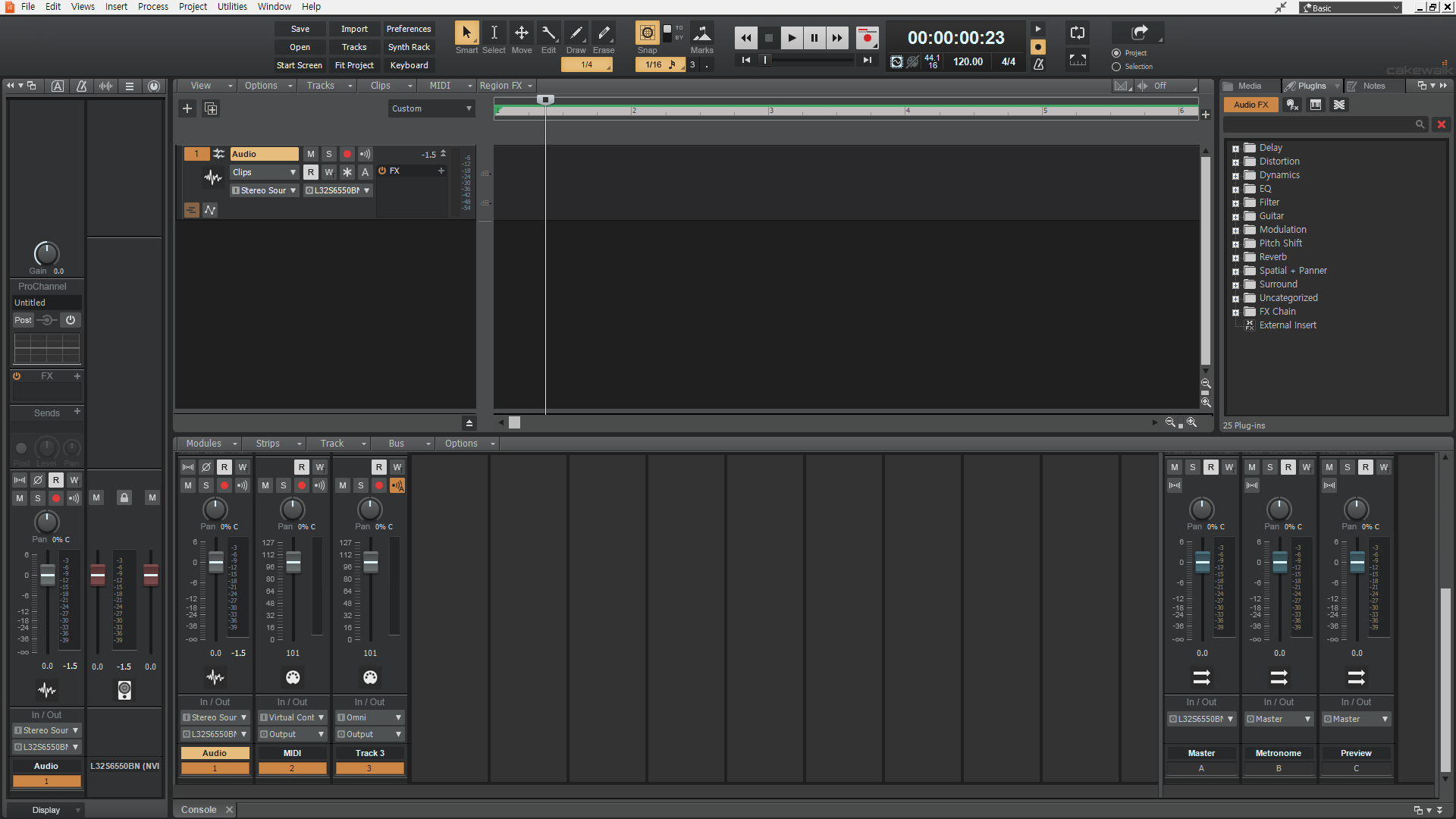Expand the Reverb plugin folder
The image size is (1456, 819).
pyautogui.click(x=1235, y=258)
